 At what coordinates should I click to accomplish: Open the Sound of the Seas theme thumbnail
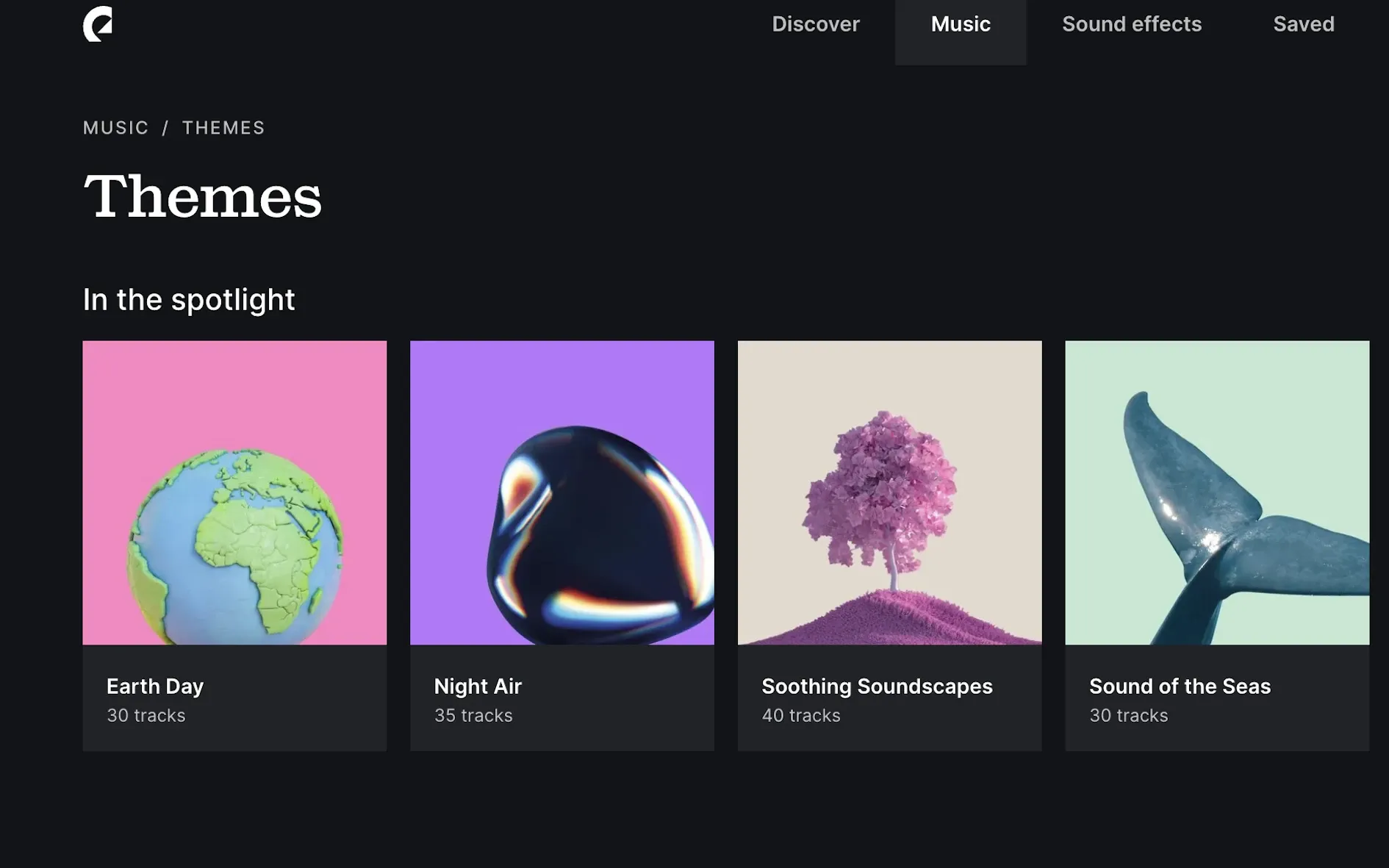1216,491
